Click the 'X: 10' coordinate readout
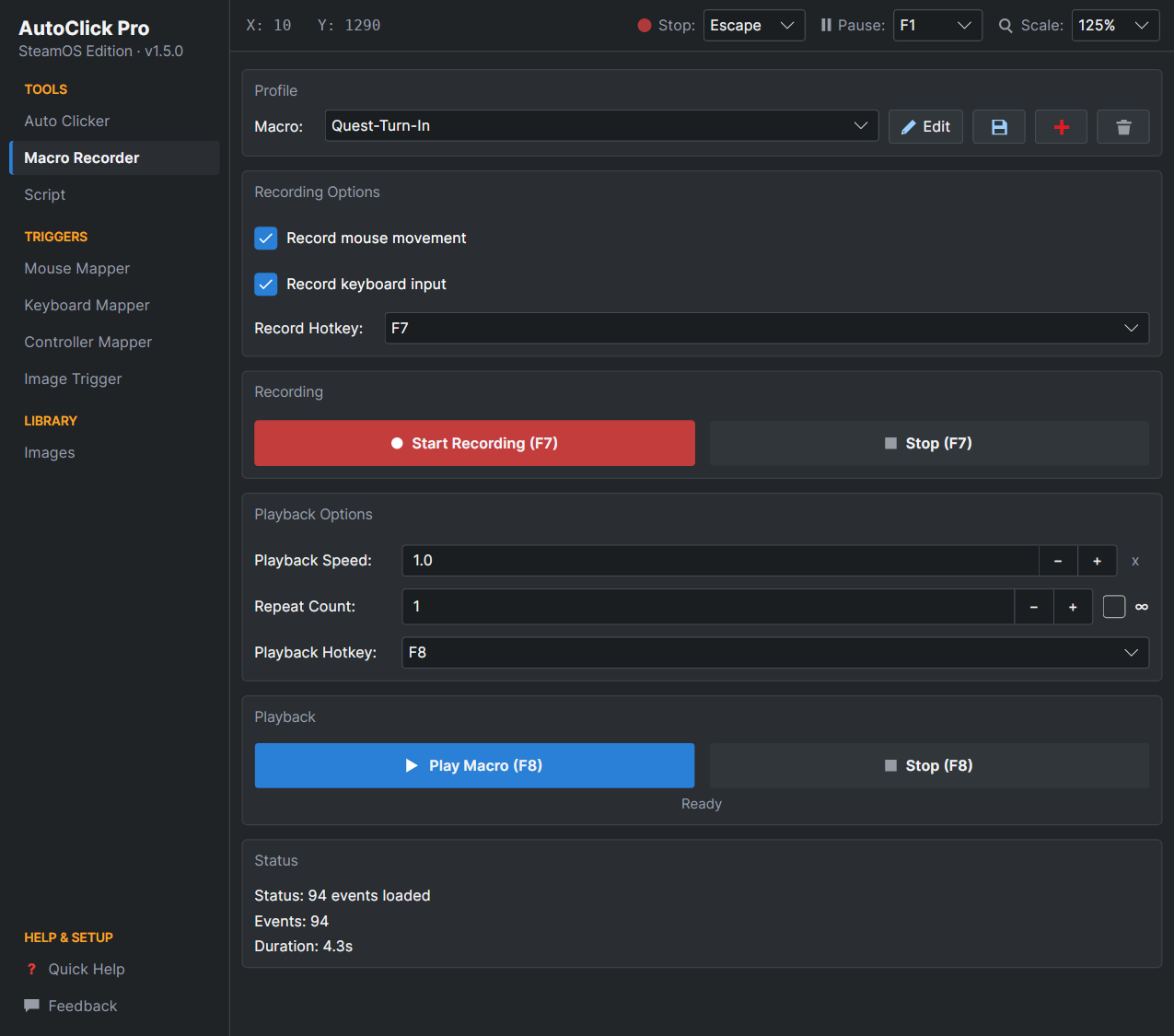Image resolution: width=1174 pixels, height=1036 pixels. click(x=269, y=26)
